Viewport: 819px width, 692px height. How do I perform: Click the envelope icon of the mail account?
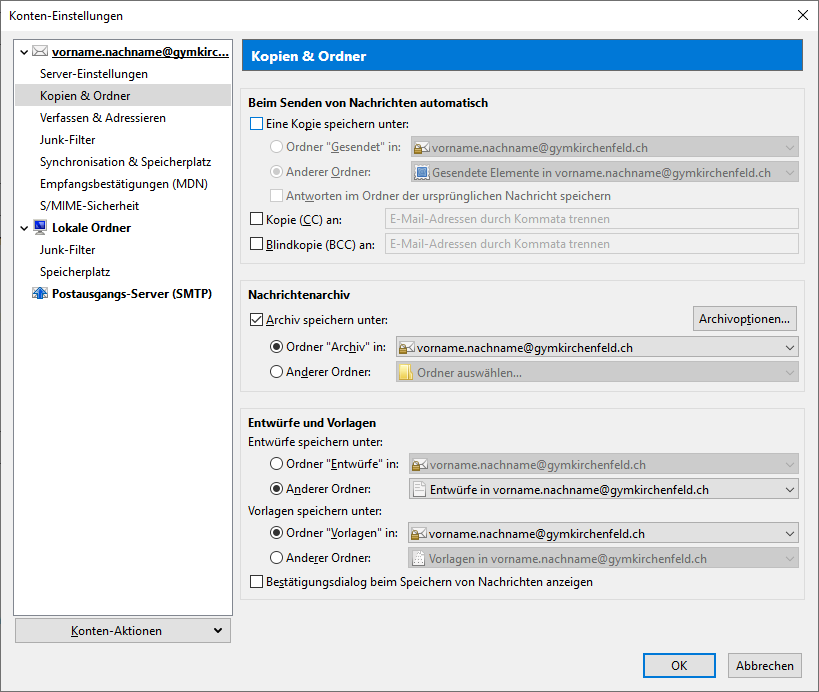point(40,51)
